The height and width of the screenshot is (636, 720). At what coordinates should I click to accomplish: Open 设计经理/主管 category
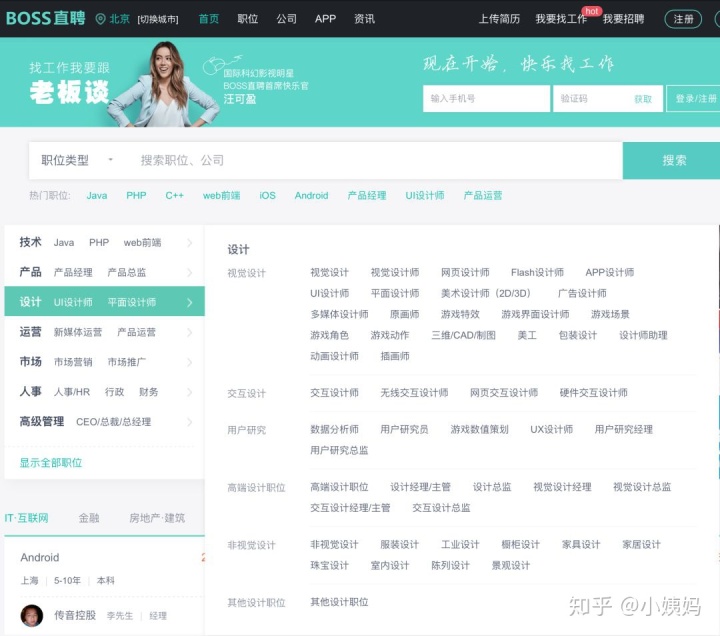420,487
